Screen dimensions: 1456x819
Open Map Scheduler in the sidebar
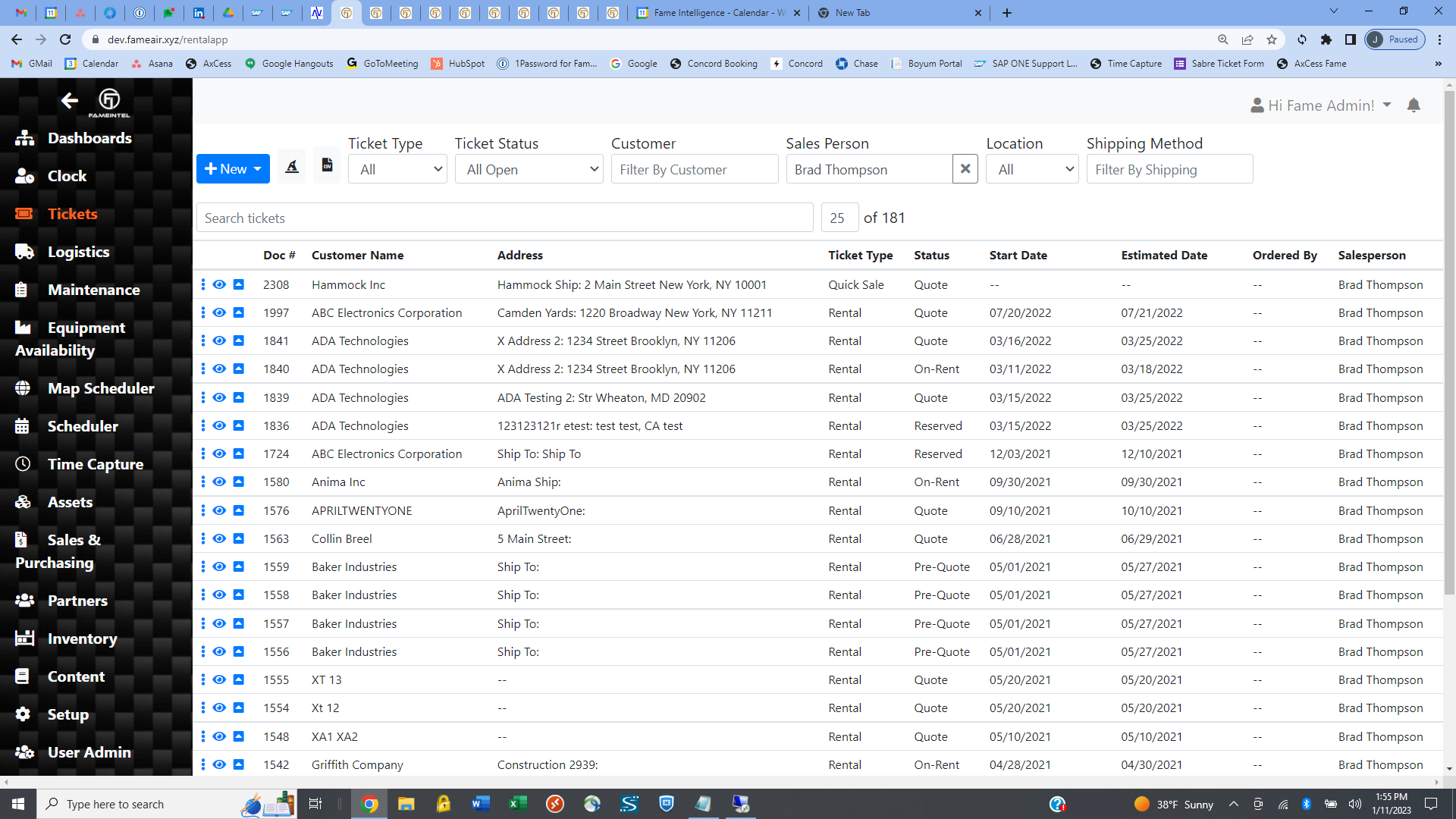(100, 388)
